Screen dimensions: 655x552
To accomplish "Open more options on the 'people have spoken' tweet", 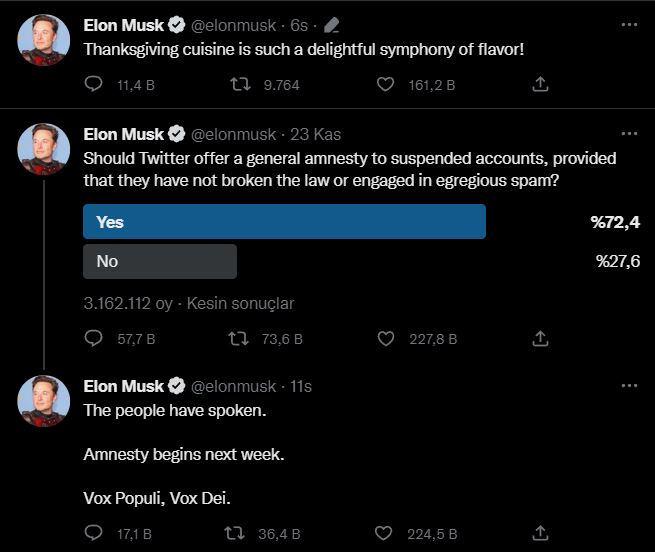I will tap(629, 385).
